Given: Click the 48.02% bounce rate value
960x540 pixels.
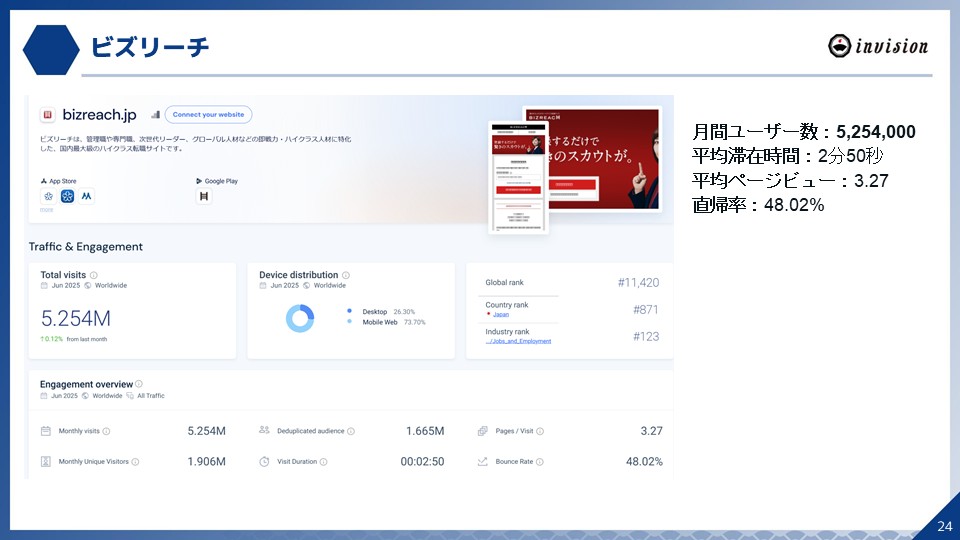Looking at the screenshot, I should tap(644, 462).
